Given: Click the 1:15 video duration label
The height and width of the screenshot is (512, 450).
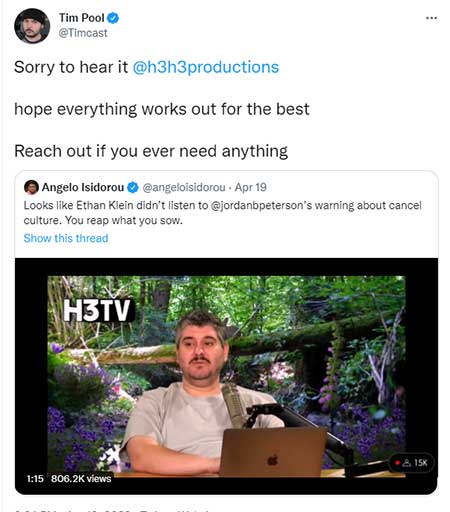Looking at the screenshot, I should point(35,479).
